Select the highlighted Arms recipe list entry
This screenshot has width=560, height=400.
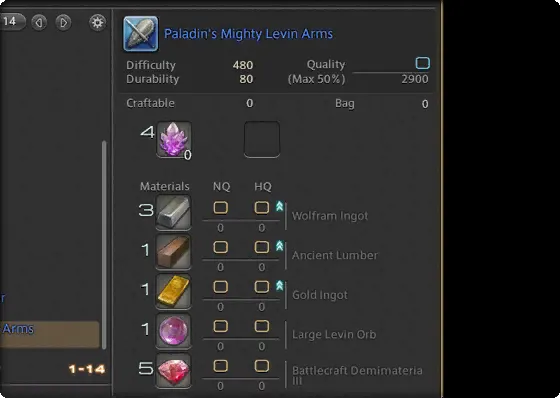point(49,334)
